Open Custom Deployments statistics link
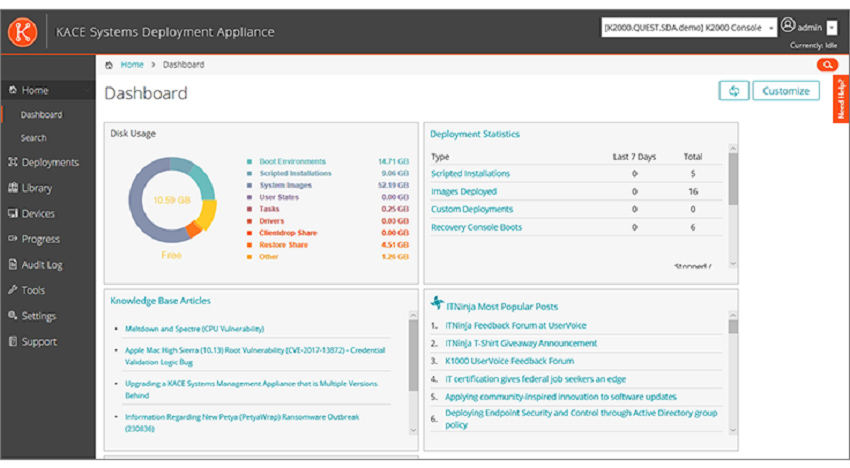This screenshot has height=468, width=850. pos(472,209)
